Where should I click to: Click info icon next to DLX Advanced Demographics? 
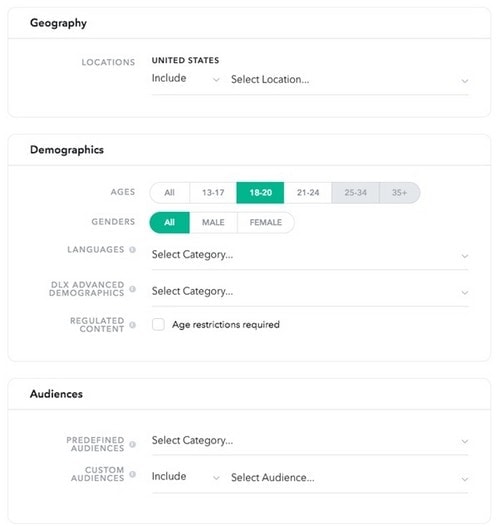[133, 289]
